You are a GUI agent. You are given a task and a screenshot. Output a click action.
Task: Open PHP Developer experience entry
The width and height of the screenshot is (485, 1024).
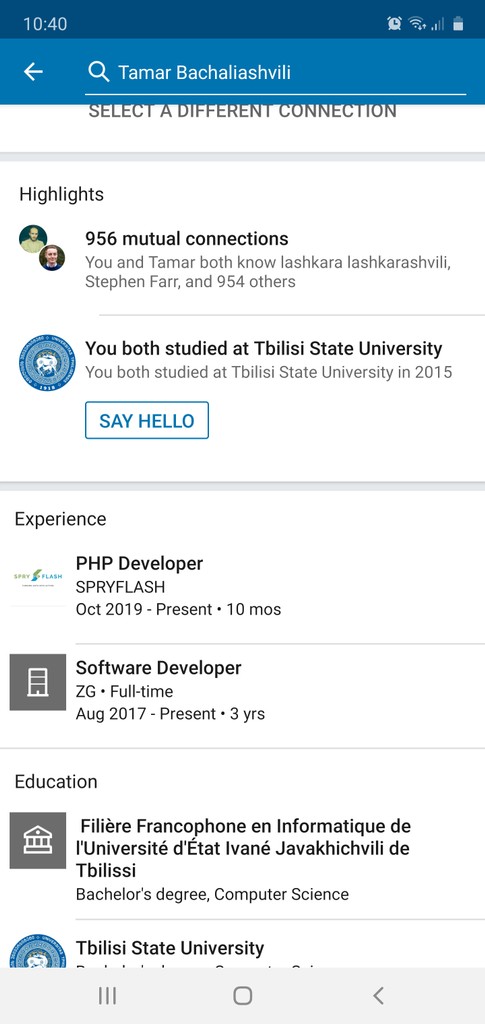click(242, 586)
